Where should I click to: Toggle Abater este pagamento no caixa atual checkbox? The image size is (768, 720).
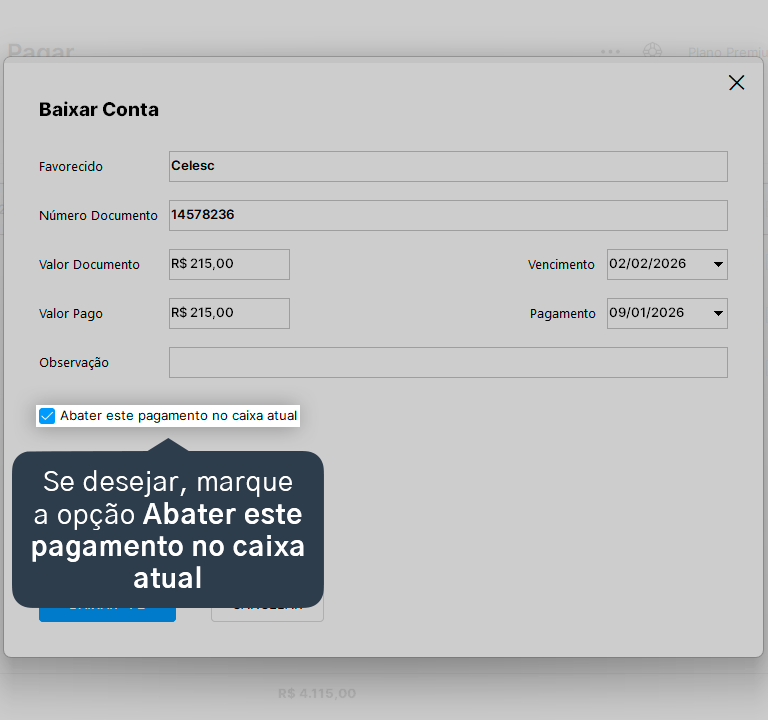click(47, 416)
